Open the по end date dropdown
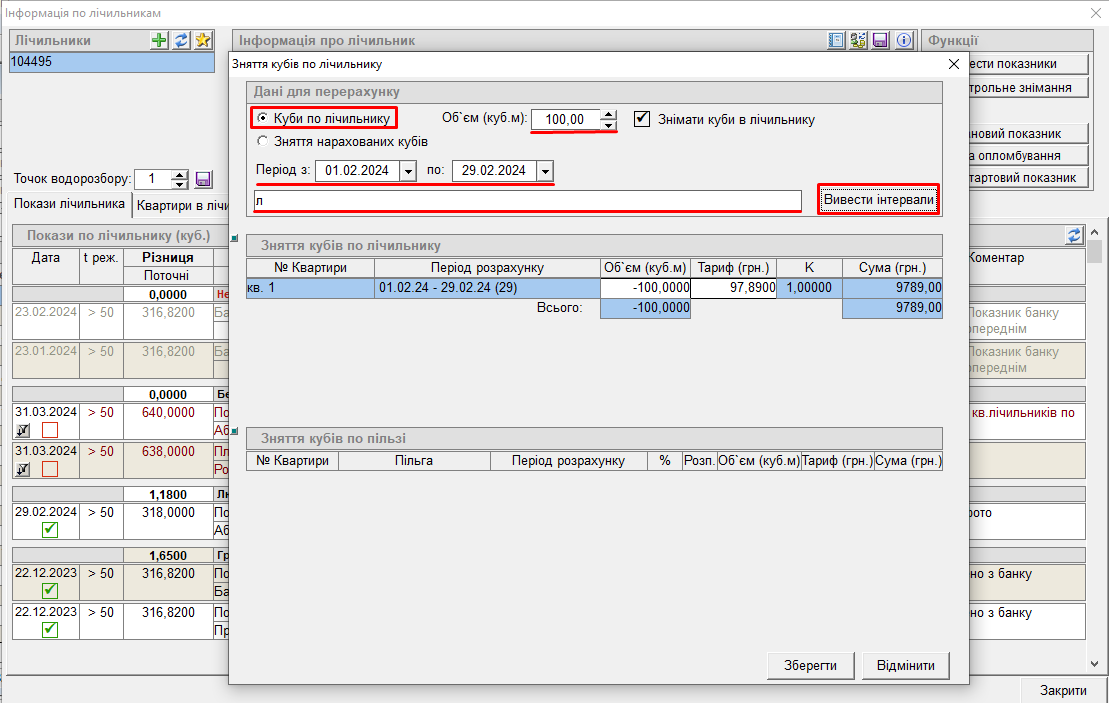Viewport: 1109px width, 703px height. pyautogui.click(x=545, y=171)
